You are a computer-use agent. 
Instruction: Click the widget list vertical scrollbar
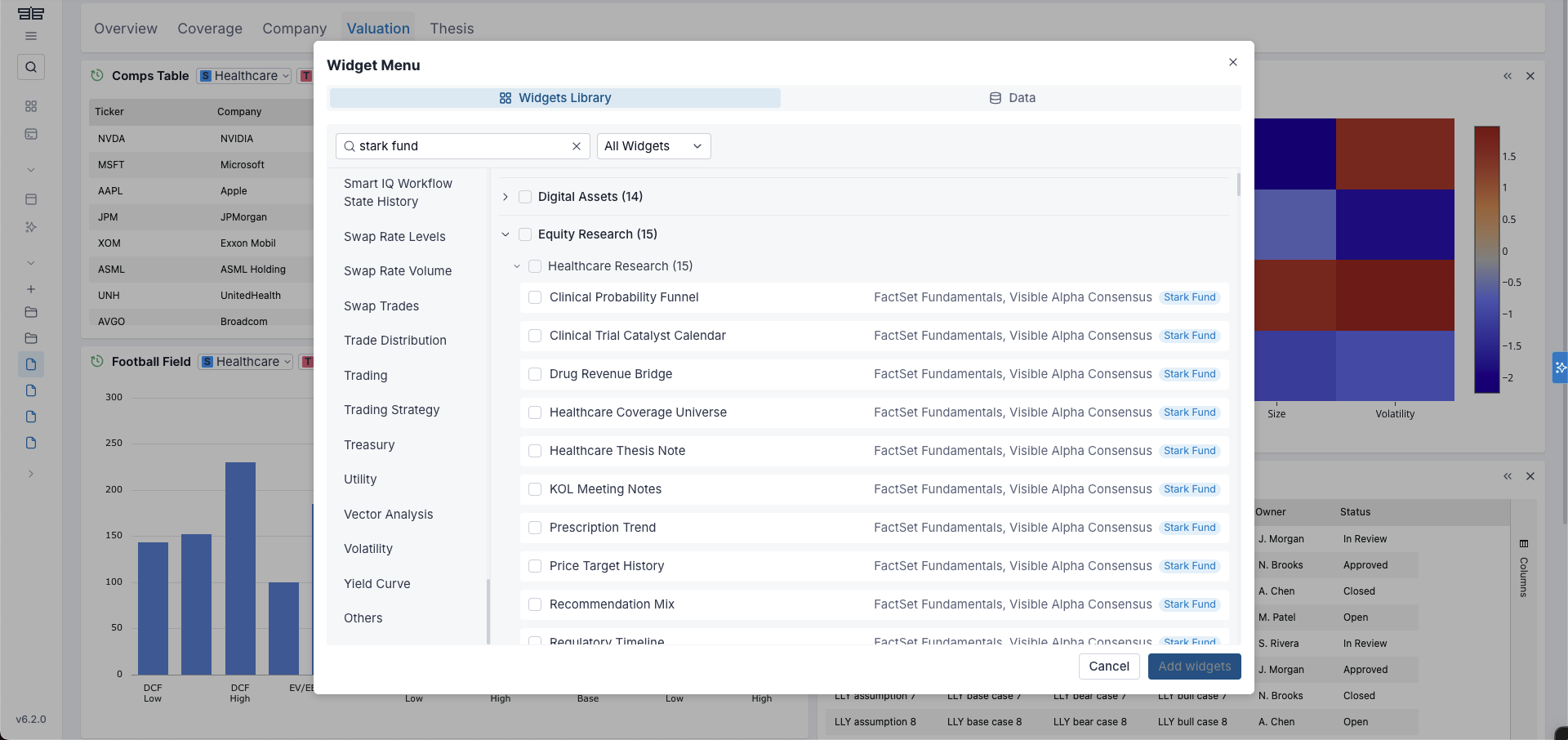[x=1238, y=185]
